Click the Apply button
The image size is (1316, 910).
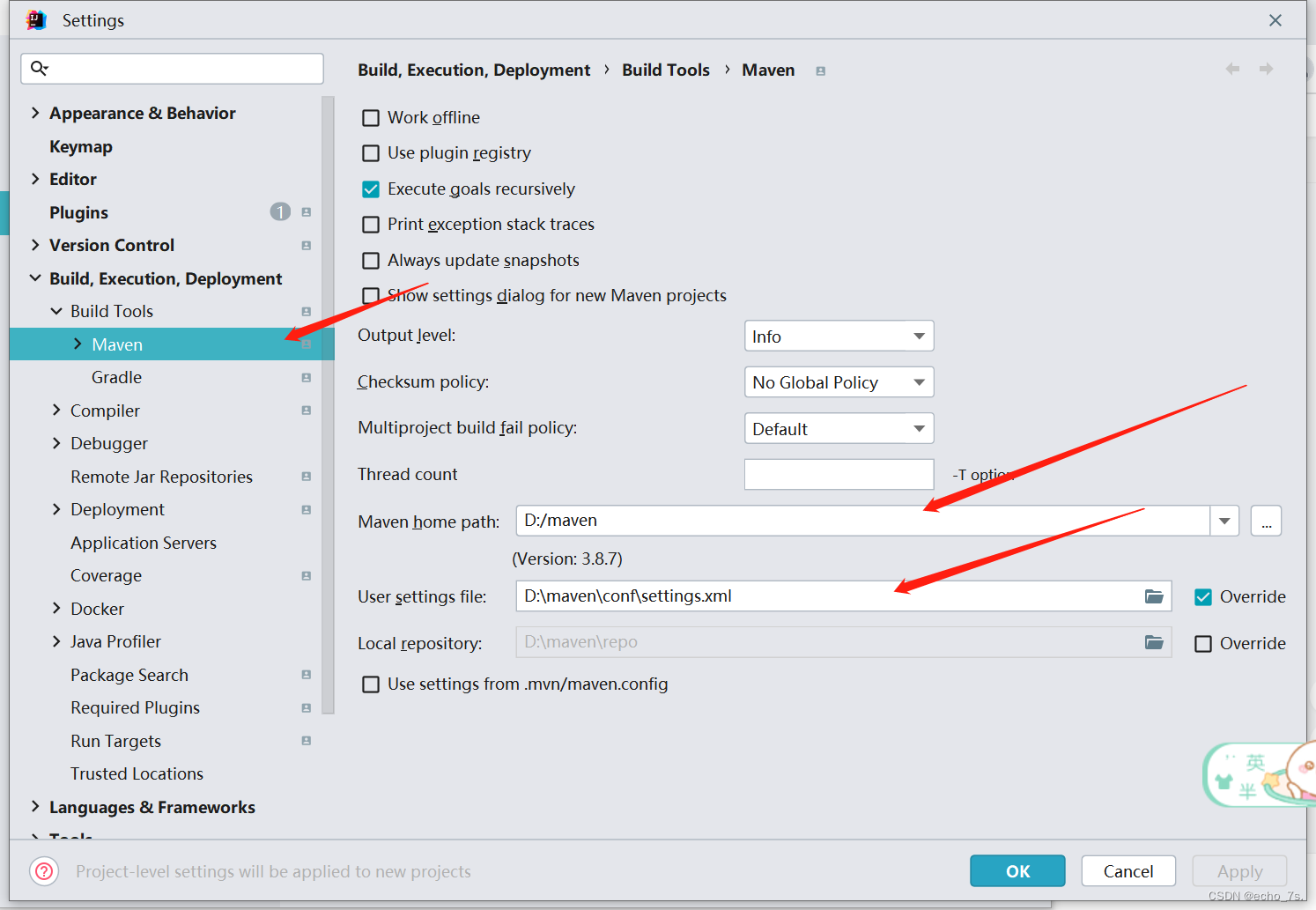pos(1239,871)
